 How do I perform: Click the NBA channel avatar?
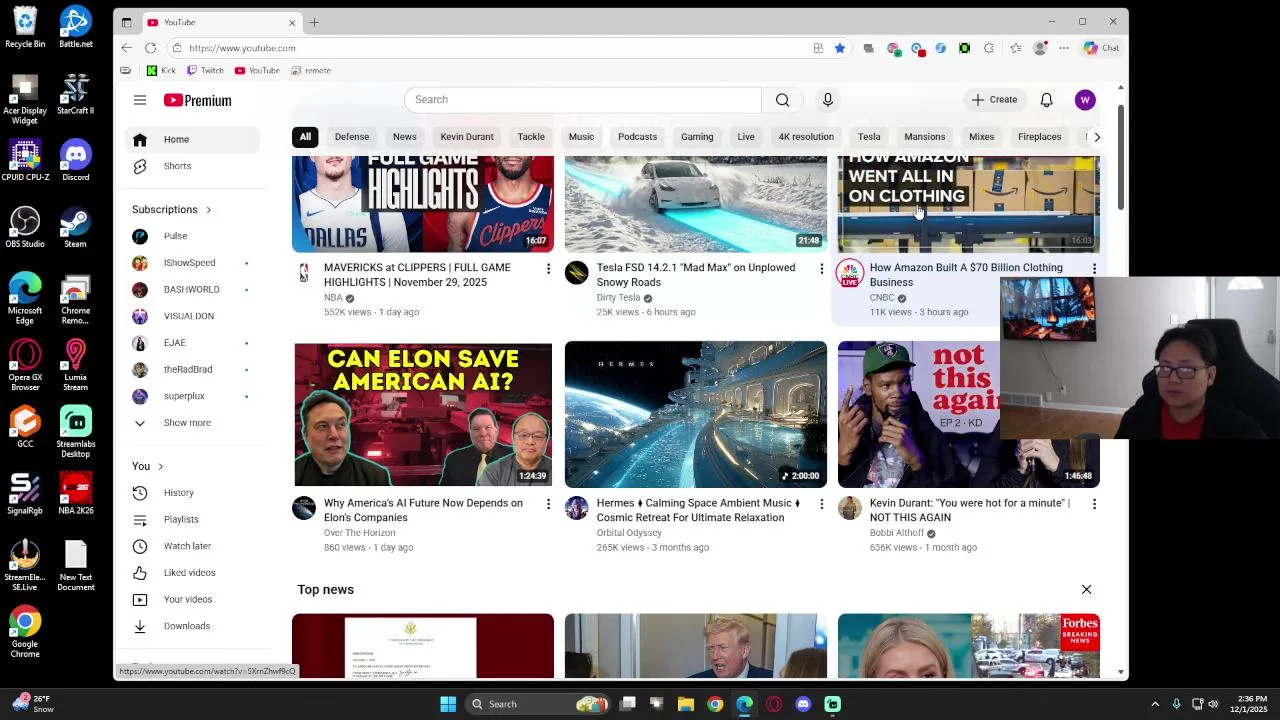click(304, 272)
